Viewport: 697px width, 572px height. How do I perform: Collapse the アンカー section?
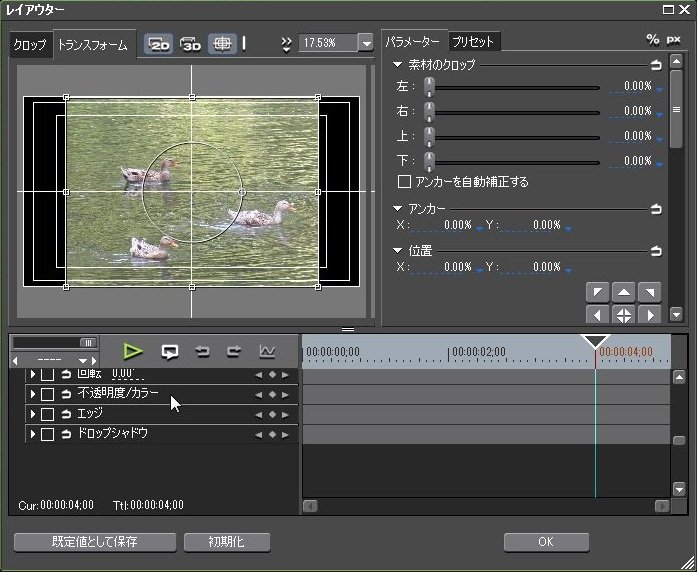(x=397, y=208)
